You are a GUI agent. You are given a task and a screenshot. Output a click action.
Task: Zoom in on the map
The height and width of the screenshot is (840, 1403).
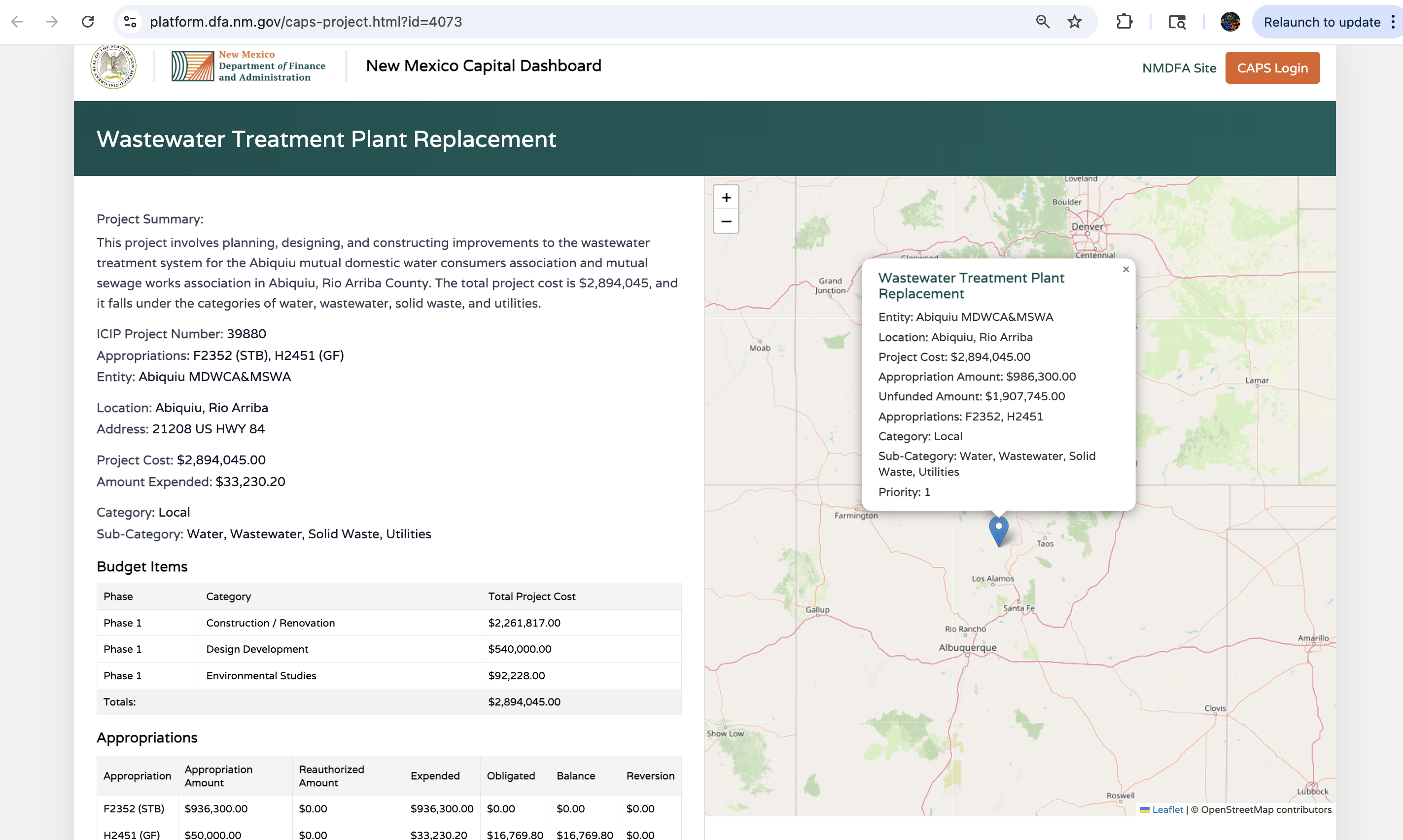[x=726, y=197]
